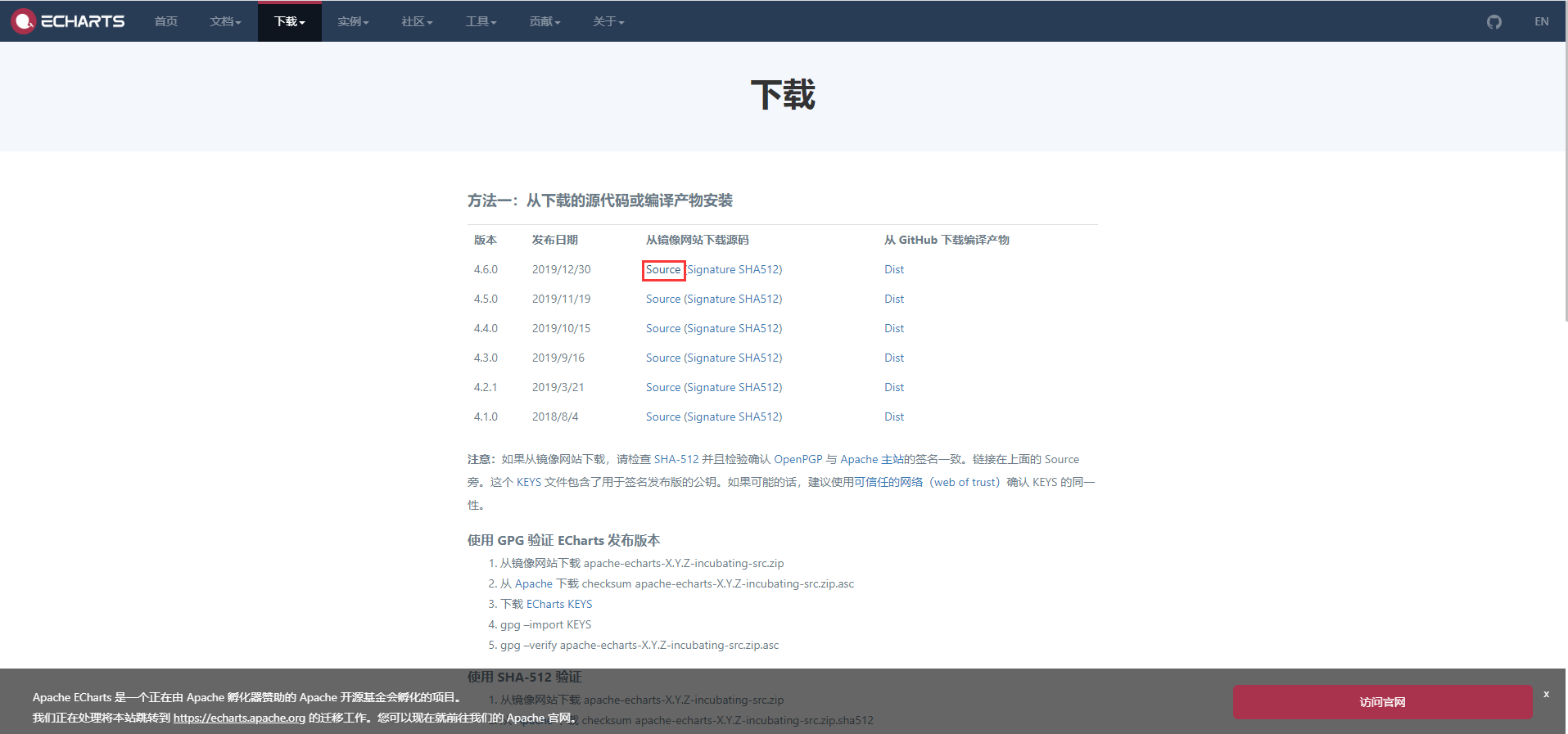Open the Signature link for version 4.6.0
This screenshot has width=1568, height=734.
coord(712,269)
